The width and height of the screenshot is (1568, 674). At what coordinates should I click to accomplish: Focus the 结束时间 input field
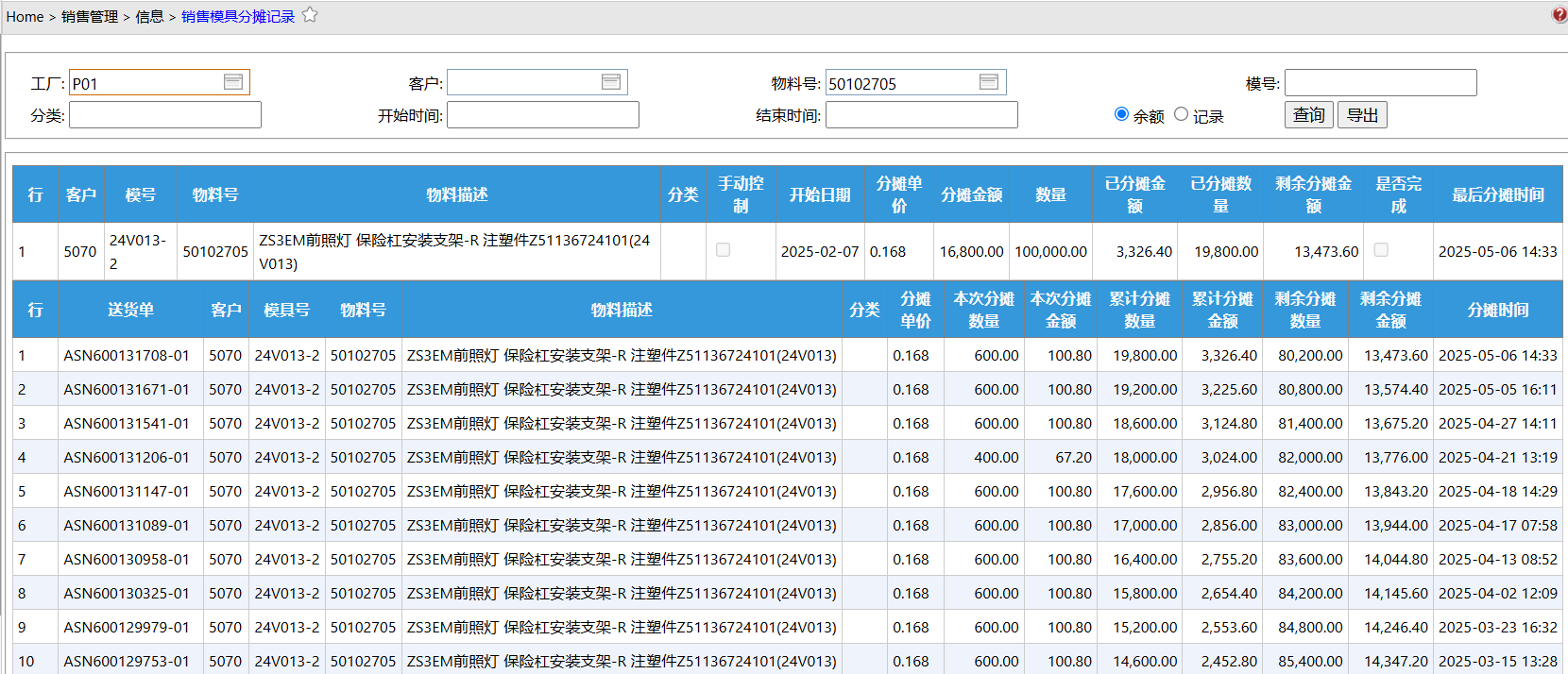coord(922,115)
